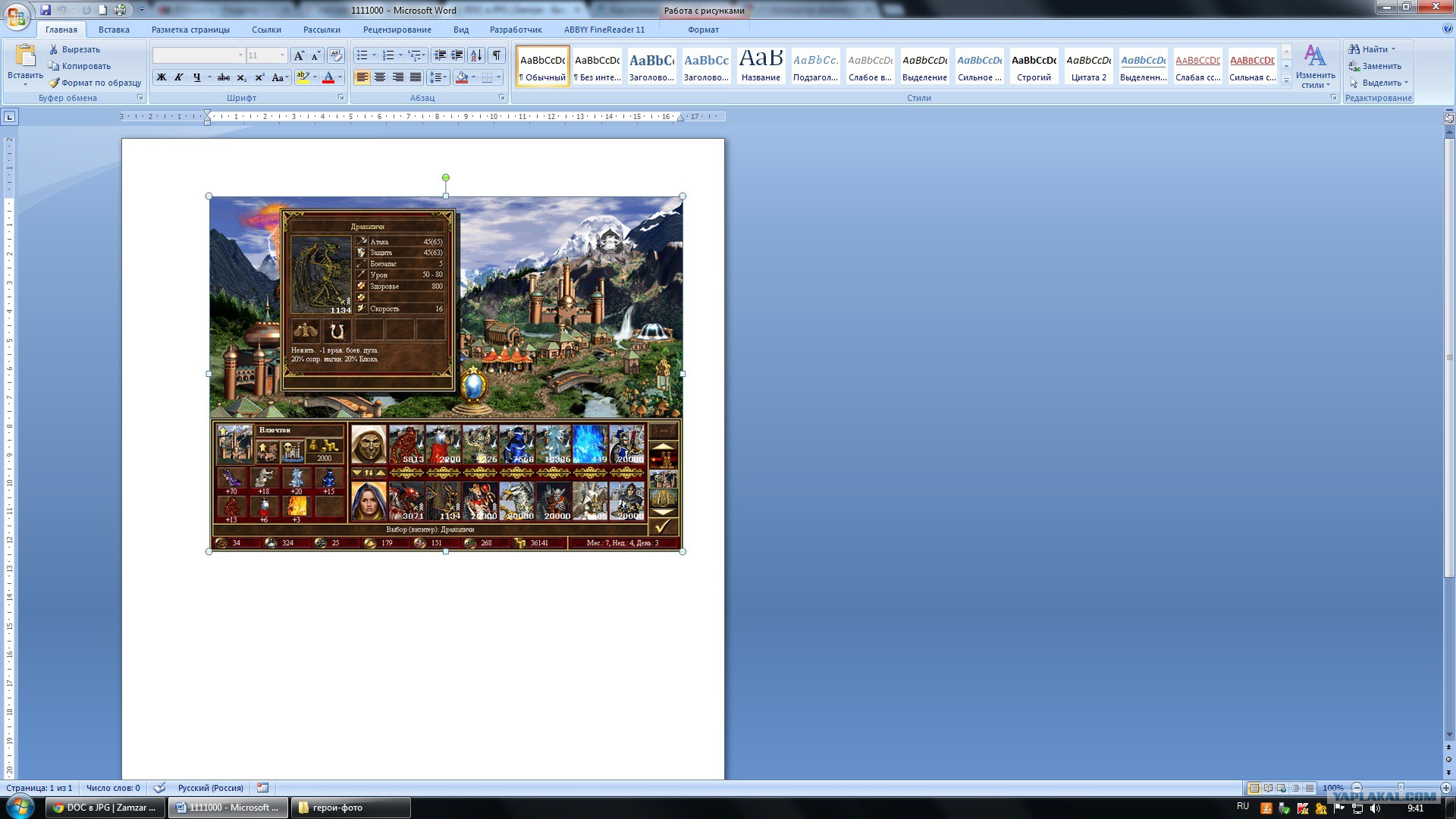The height and width of the screenshot is (819, 1456).
Task: Save the document from Quick Access toolbar
Action: pos(45,10)
